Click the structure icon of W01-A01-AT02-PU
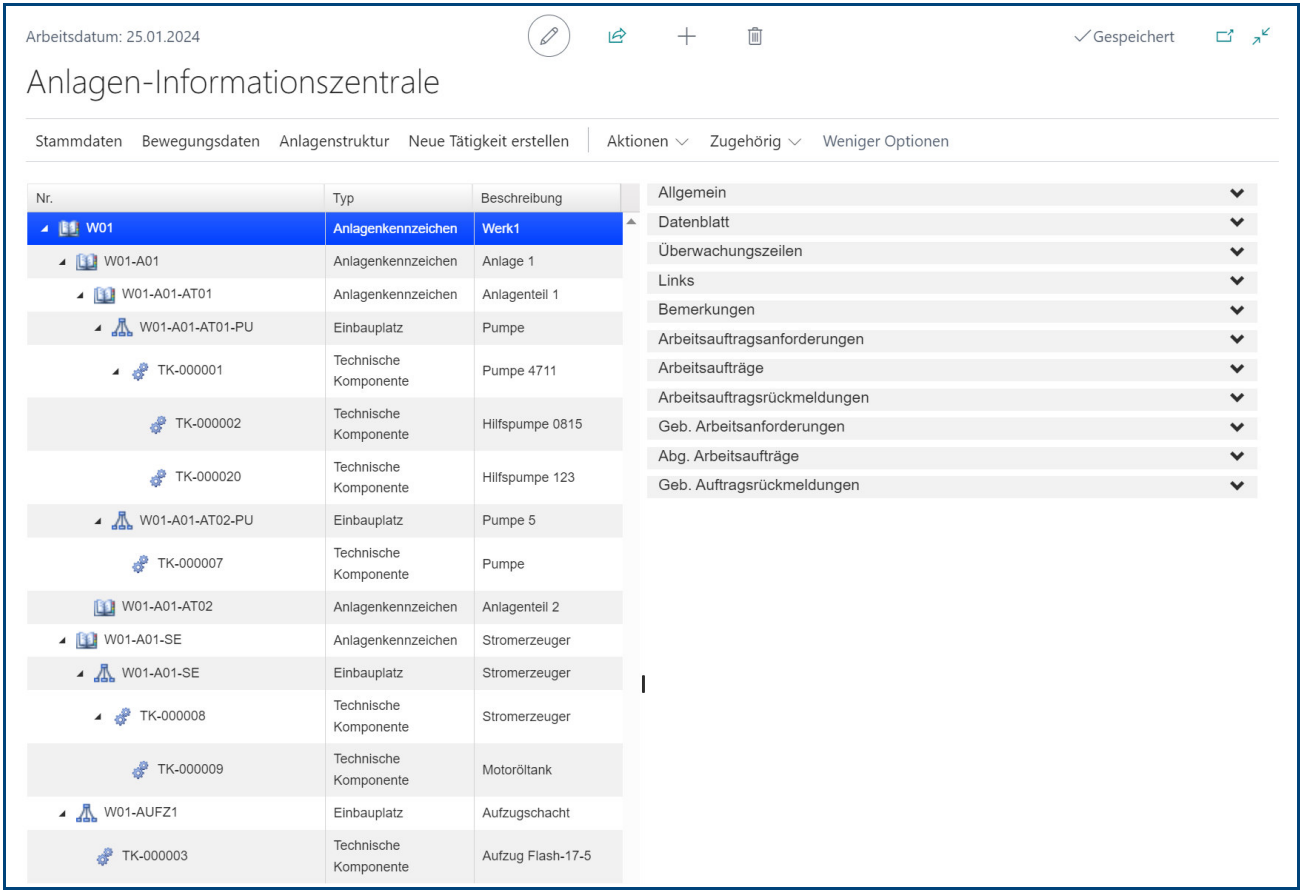The width and height of the screenshot is (1303, 893). point(123,520)
